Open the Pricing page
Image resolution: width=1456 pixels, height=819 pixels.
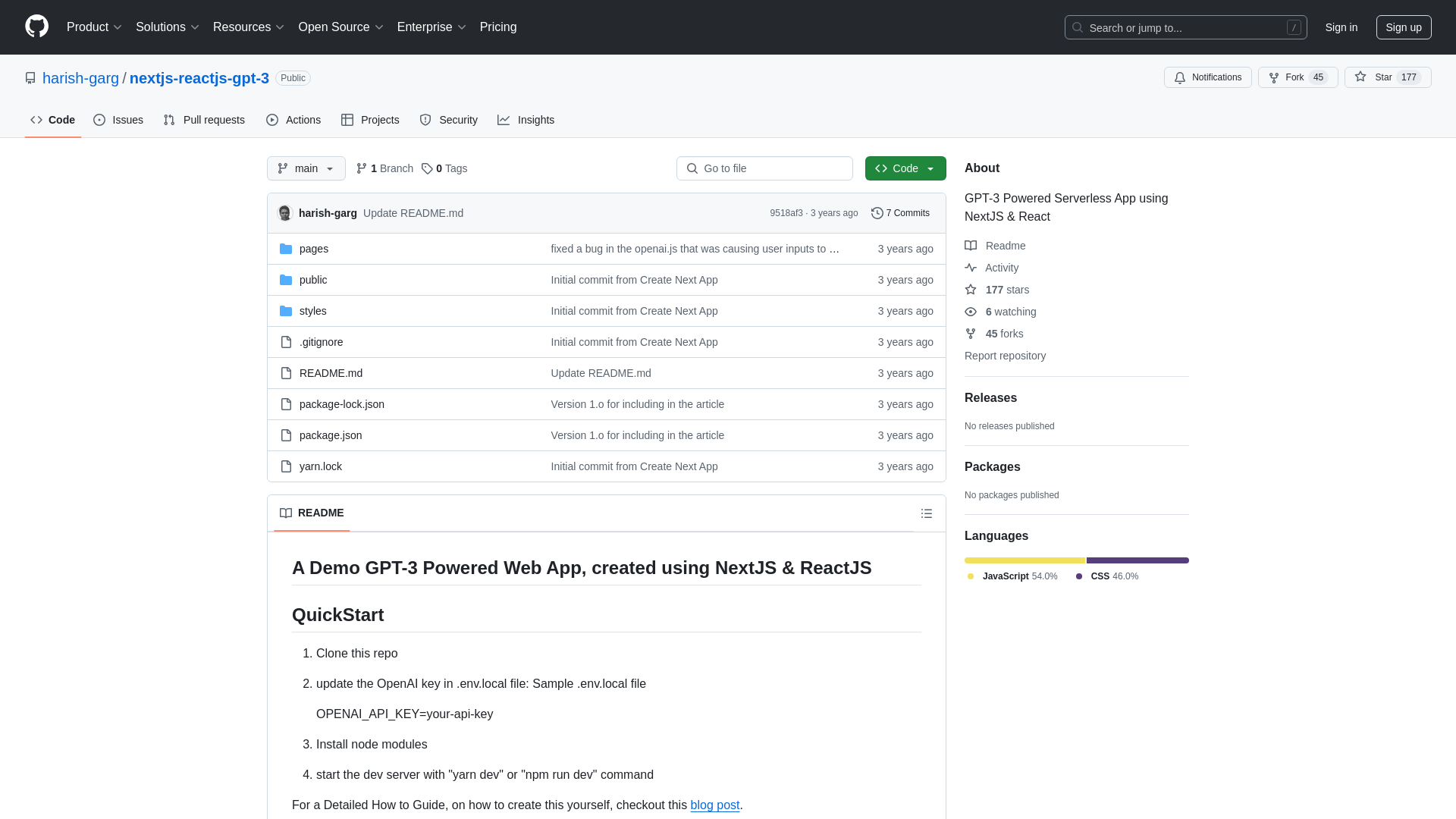[498, 27]
